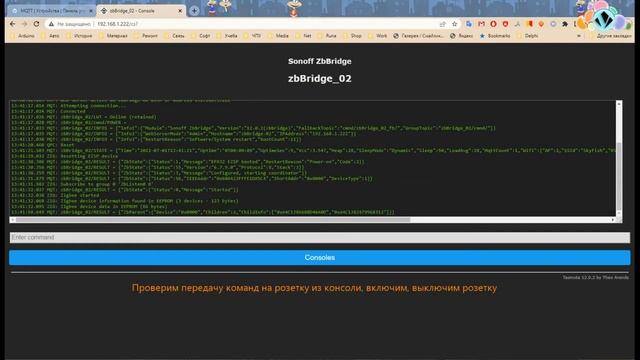Viewport: 640px width, 360px height.
Task: Open the Другие закладки folder
Action: tap(611, 36)
